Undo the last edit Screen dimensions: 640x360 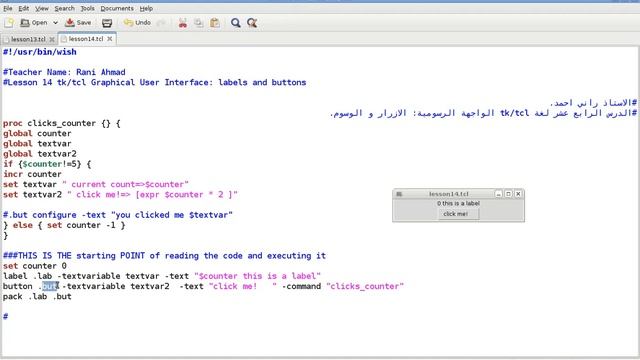(138, 23)
